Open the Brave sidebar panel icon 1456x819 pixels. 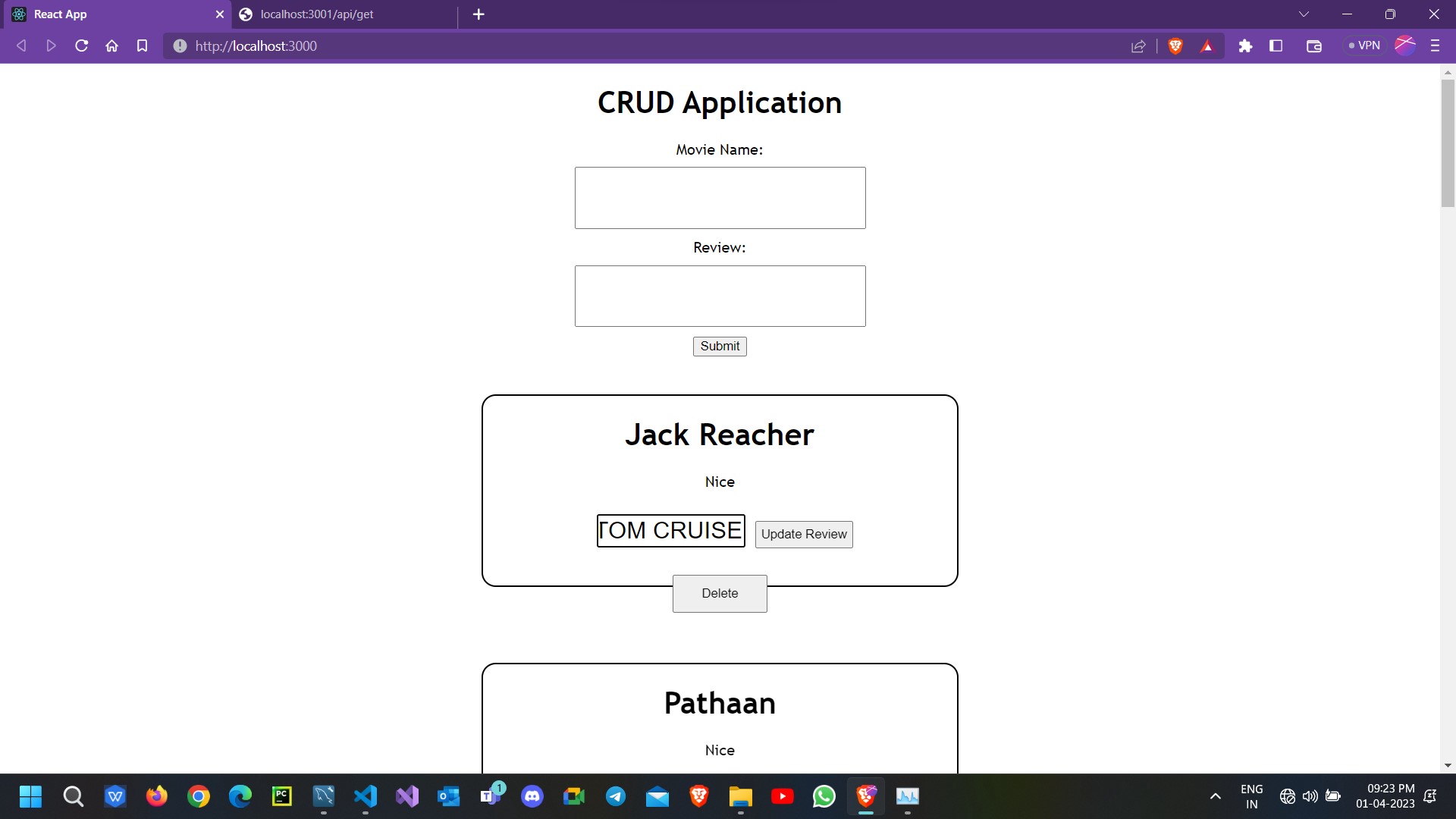[1276, 45]
